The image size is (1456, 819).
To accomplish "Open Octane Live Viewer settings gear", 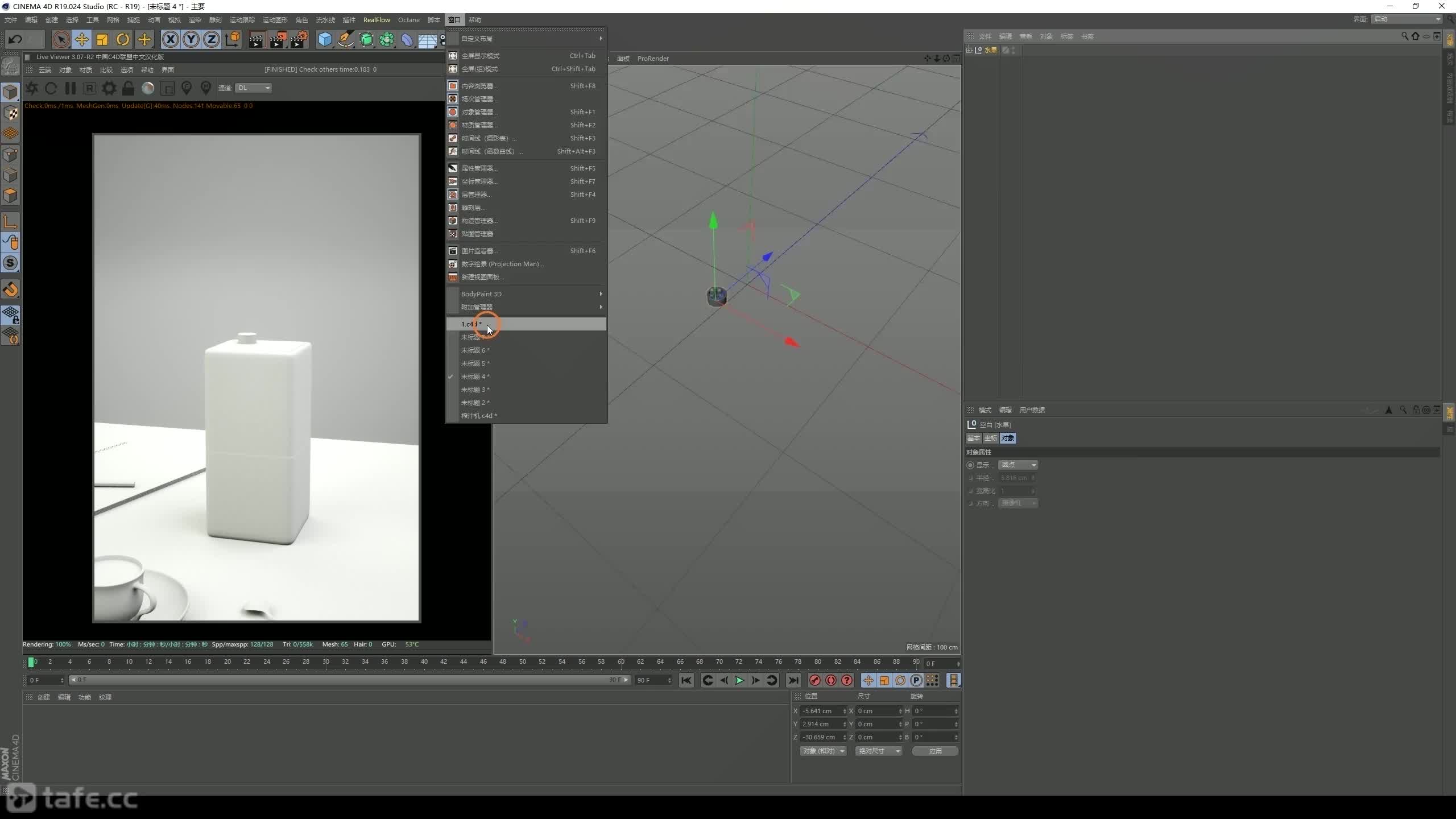I will pyautogui.click(x=109, y=88).
